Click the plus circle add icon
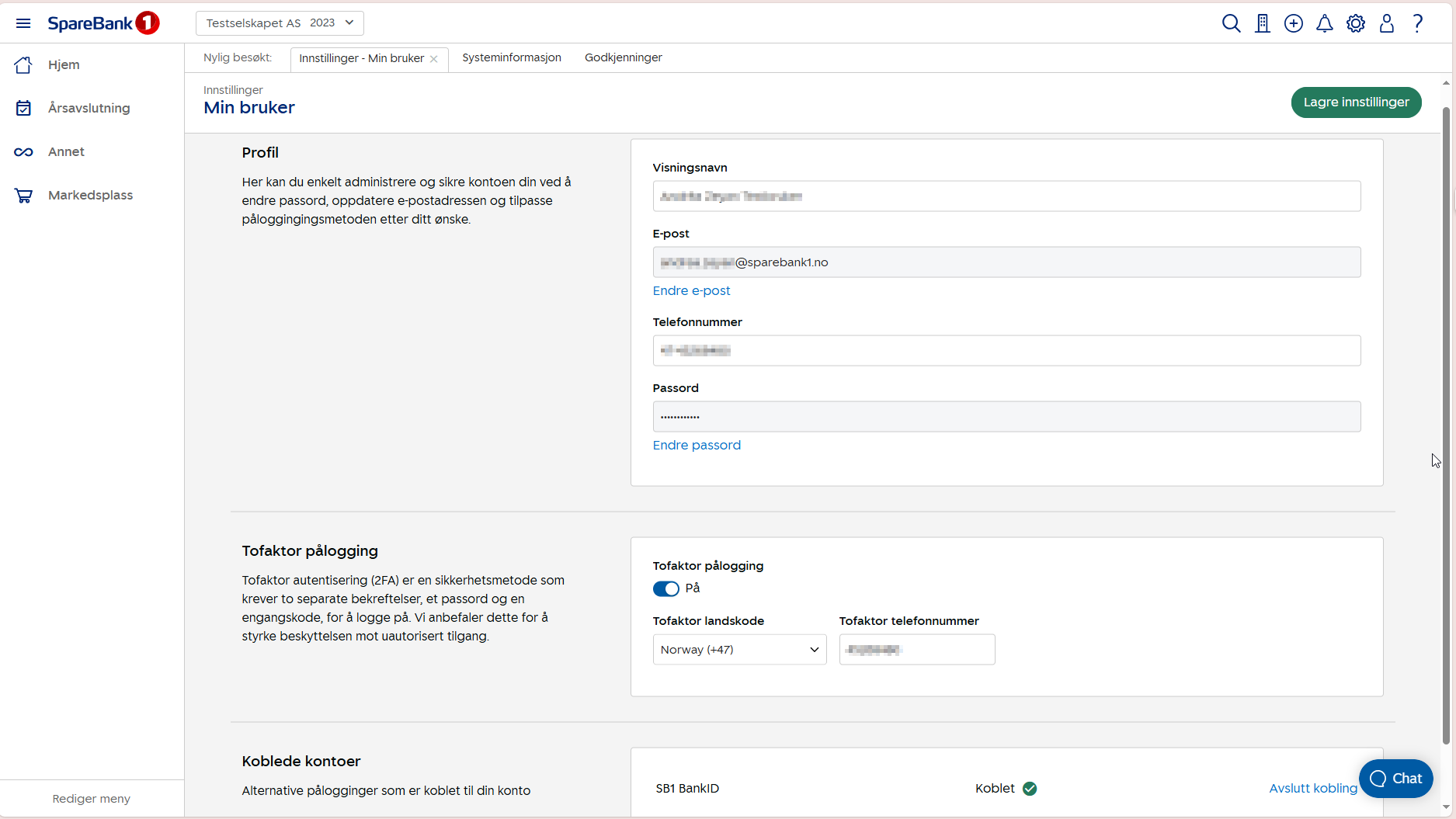The width and height of the screenshot is (1456, 819). (x=1294, y=23)
